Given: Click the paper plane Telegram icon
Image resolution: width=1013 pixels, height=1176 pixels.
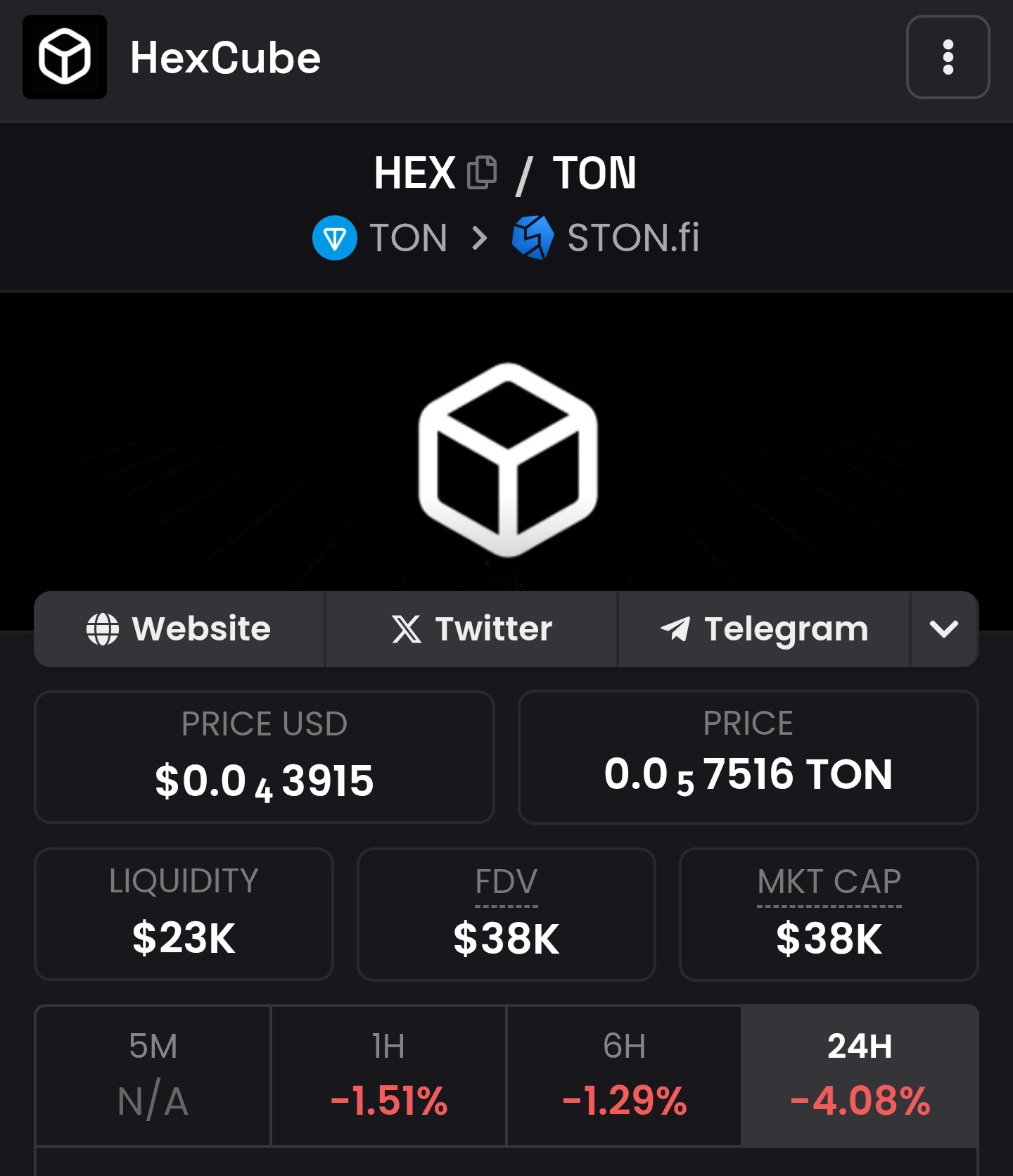Looking at the screenshot, I should click(675, 629).
